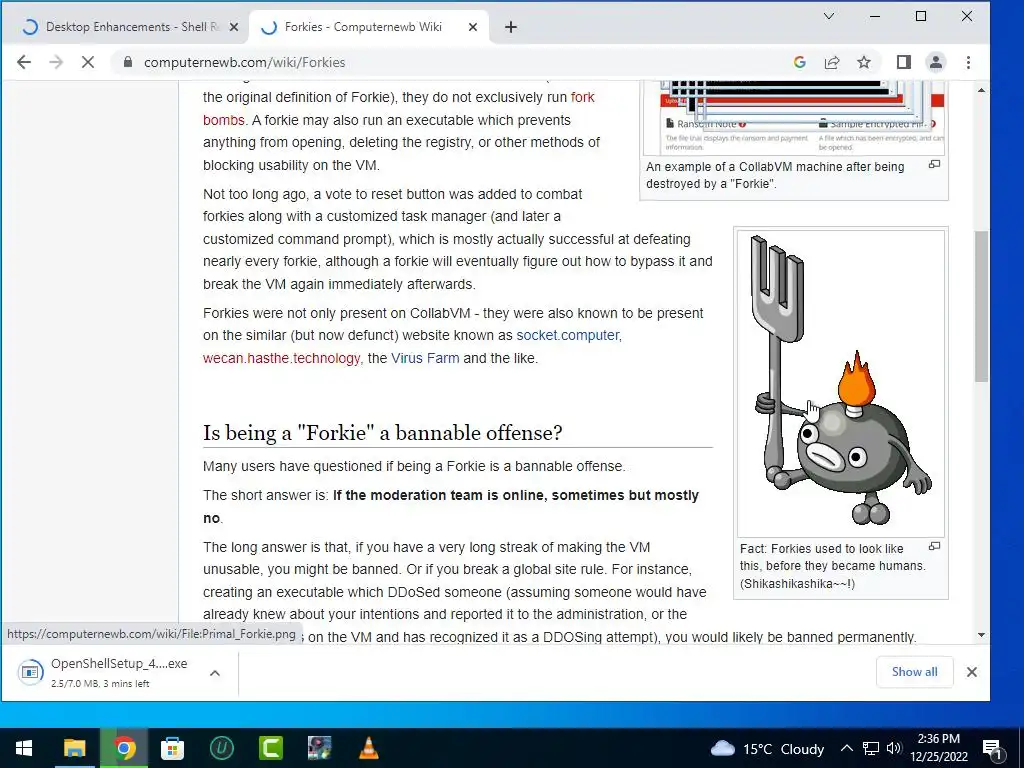Open the Chrome side panel
Image resolution: width=1024 pixels, height=768 pixels.
pyautogui.click(x=904, y=62)
